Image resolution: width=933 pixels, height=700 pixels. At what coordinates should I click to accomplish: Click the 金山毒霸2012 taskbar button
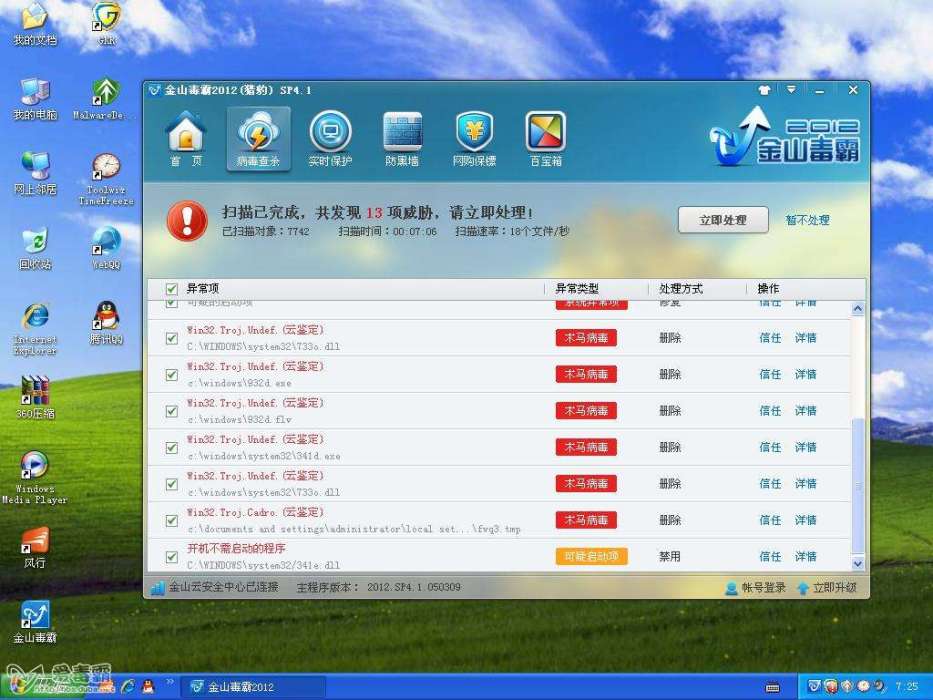pyautogui.click(x=253, y=688)
